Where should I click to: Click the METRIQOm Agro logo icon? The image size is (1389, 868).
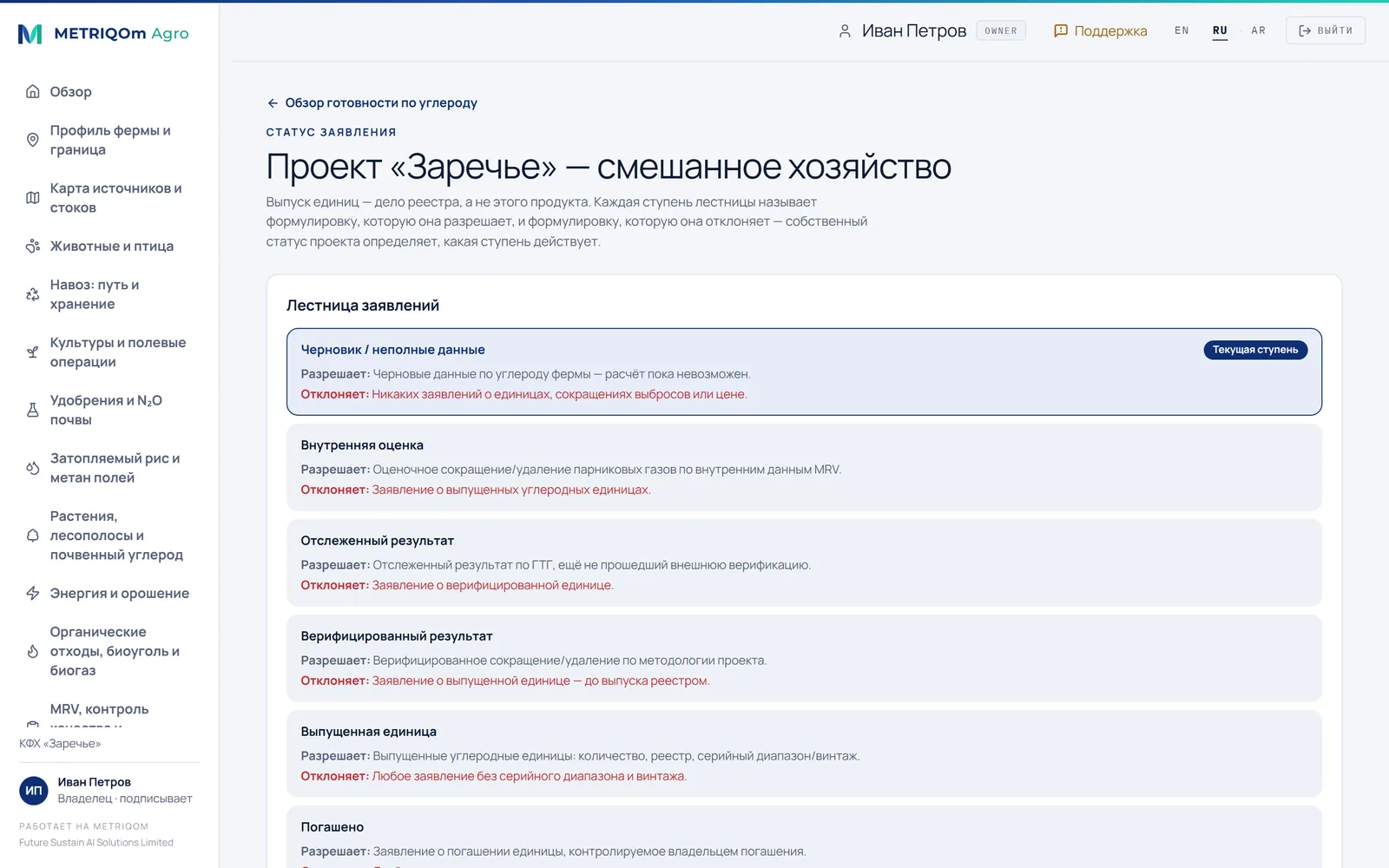tap(30, 34)
